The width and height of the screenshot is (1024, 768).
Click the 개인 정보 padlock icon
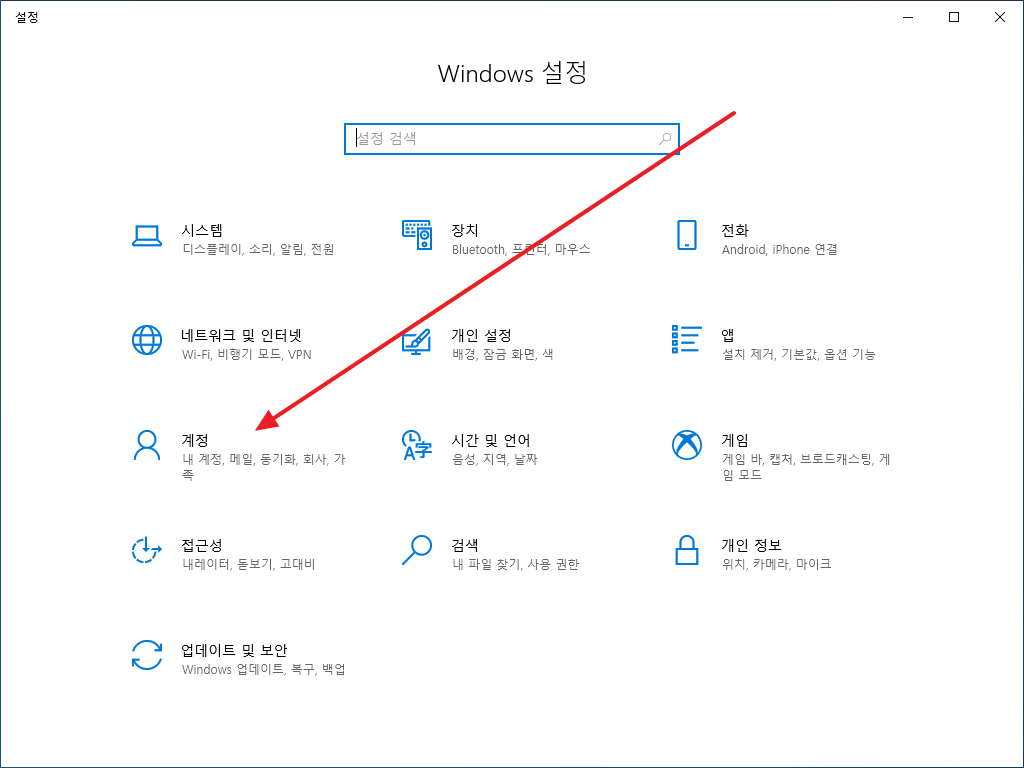click(686, 550)
